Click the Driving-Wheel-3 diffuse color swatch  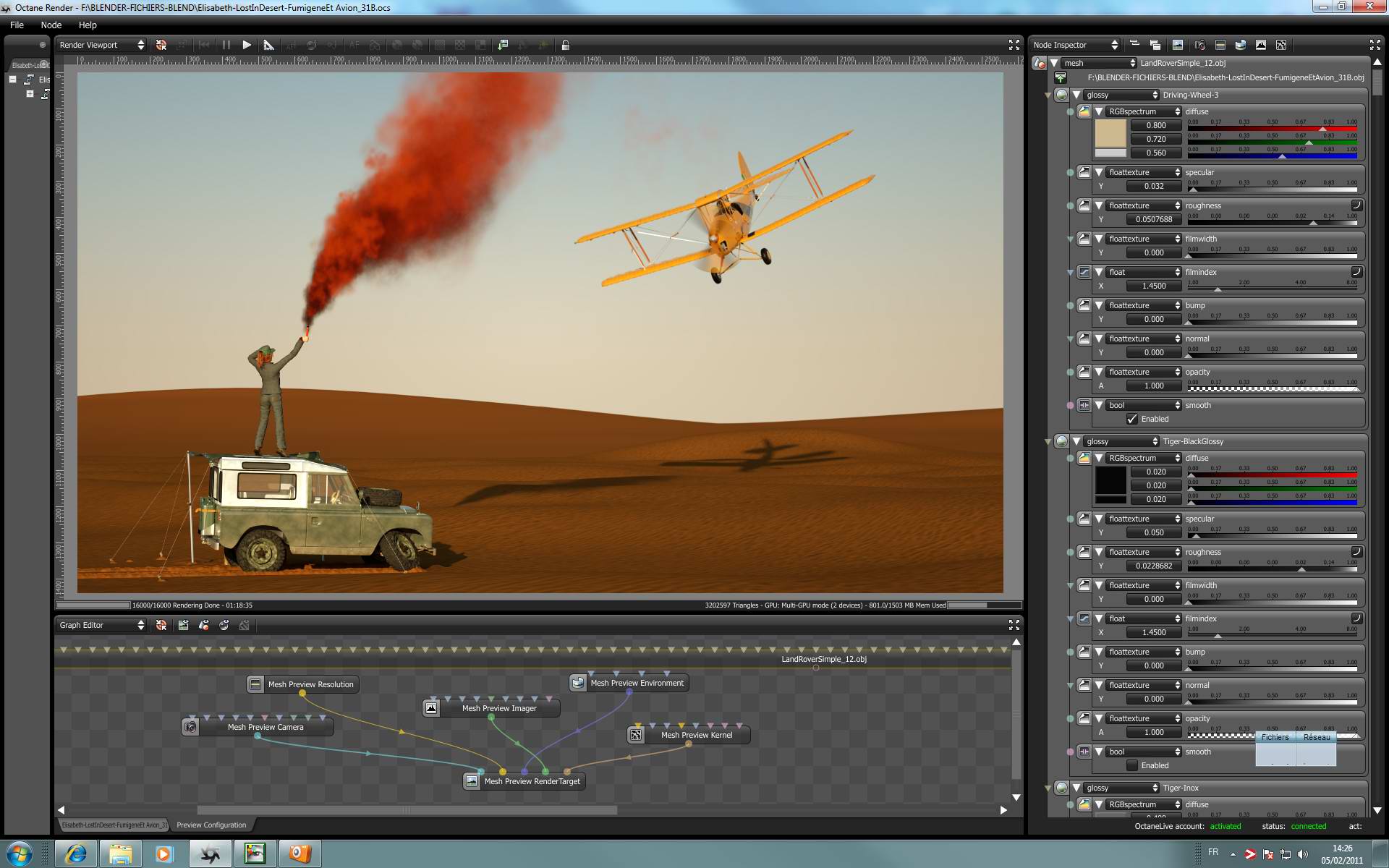[x=1110, y=133]
